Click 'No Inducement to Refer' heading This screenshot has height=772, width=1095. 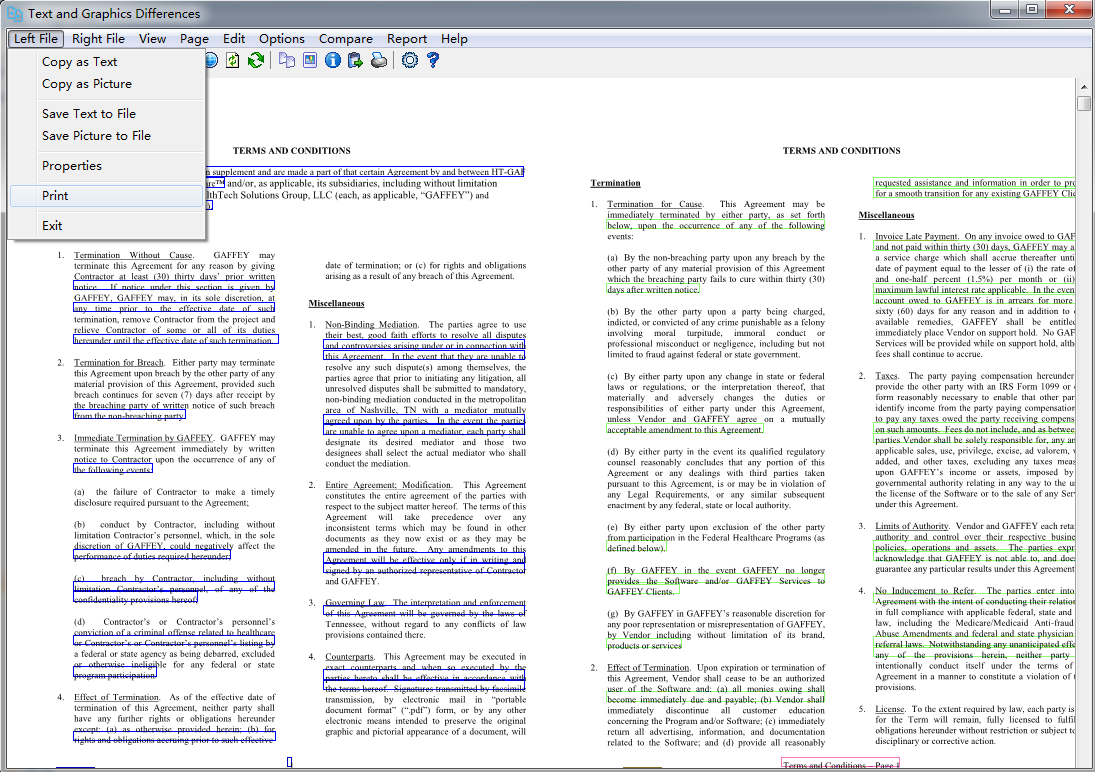tap(925, 590)
